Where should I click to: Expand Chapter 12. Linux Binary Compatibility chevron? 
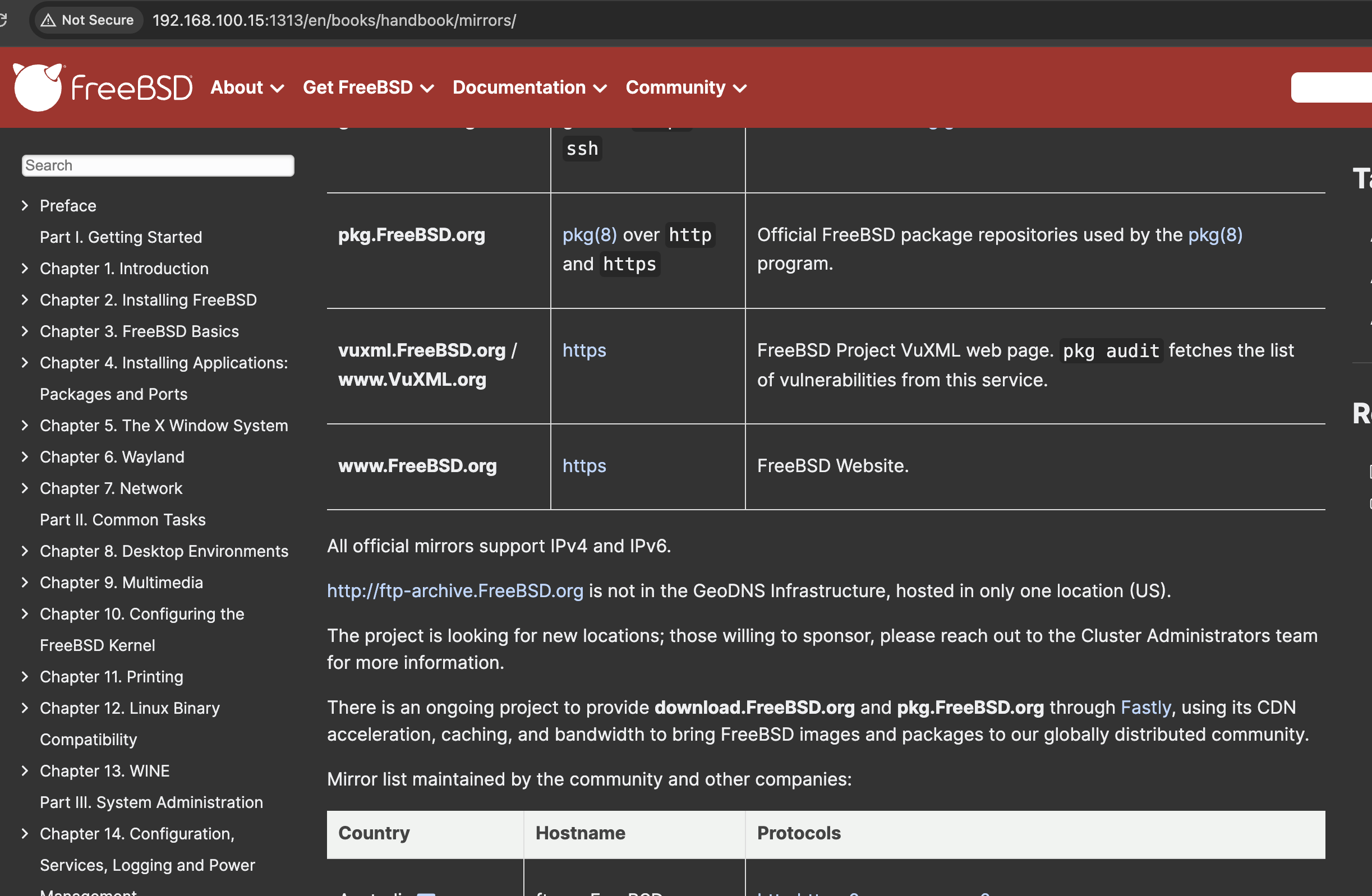(25, 708)
